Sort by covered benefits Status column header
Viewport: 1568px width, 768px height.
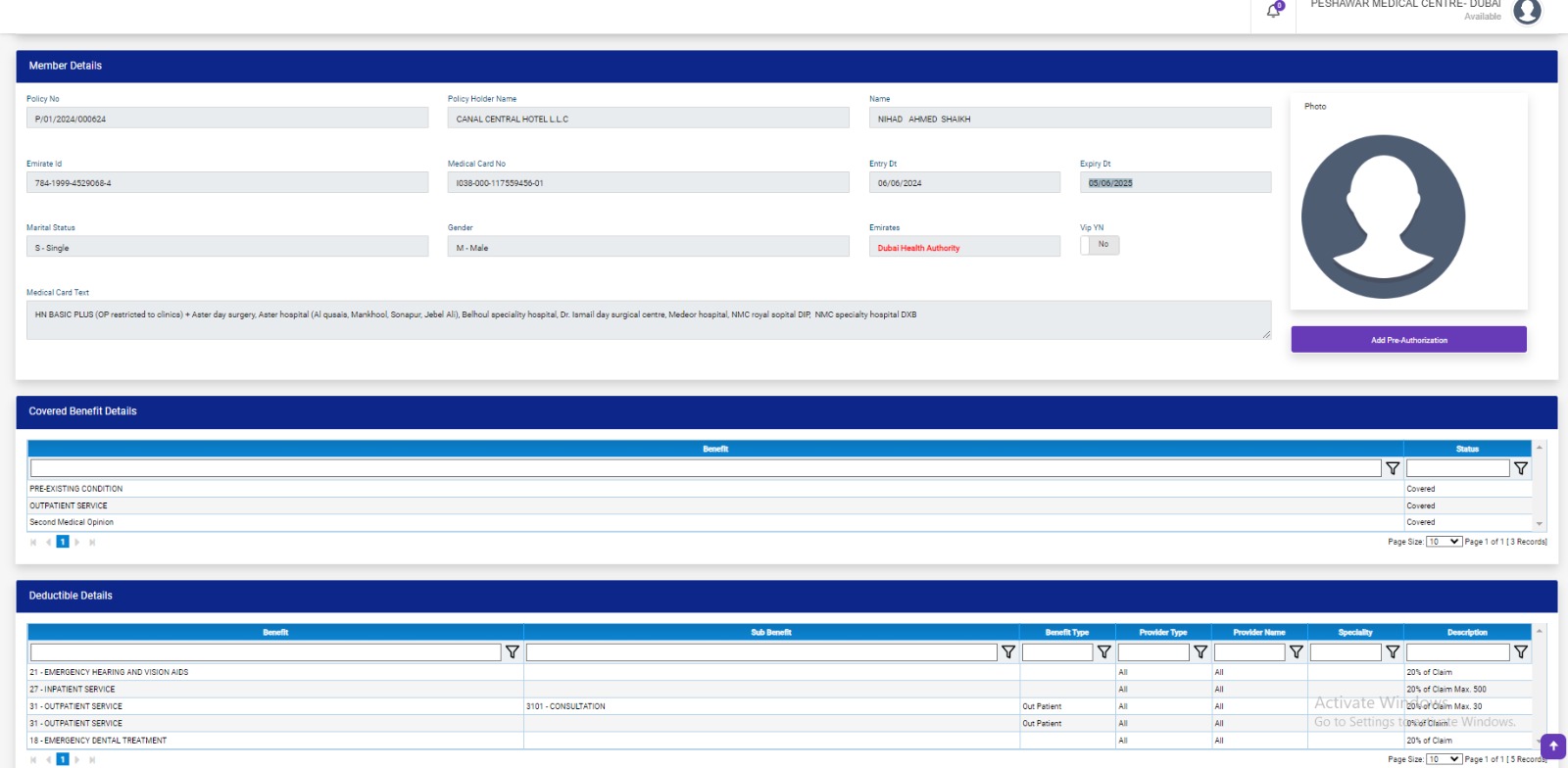[1466, 449]
